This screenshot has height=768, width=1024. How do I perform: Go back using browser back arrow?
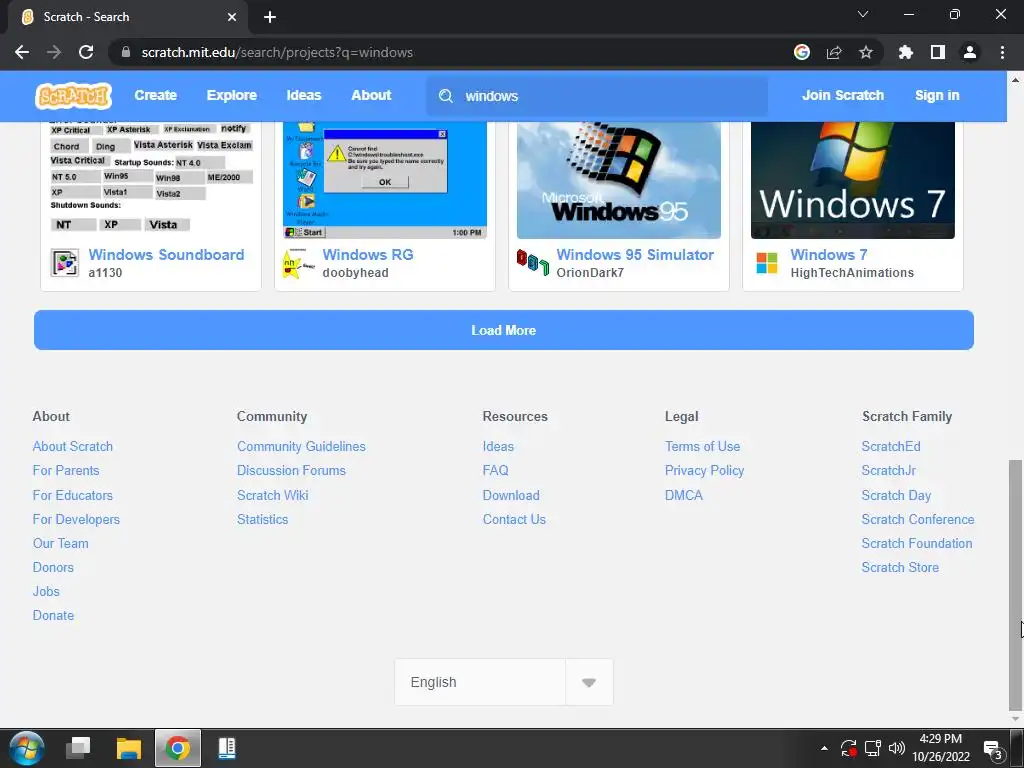click(22, 52)
